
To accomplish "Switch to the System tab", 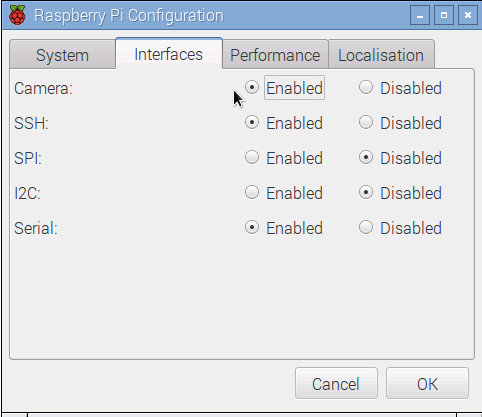I will 63,55.
